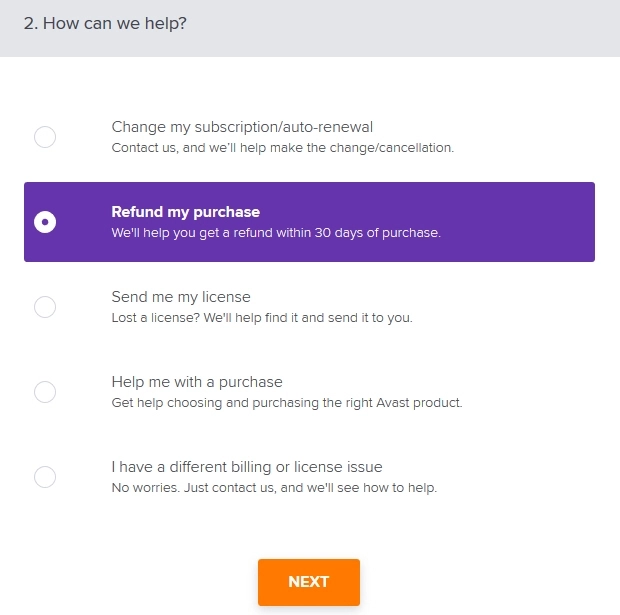Click the selected 'Refund my purchase' radio button
This screenshot has width=620, height=615.
[x=45, y=222]
